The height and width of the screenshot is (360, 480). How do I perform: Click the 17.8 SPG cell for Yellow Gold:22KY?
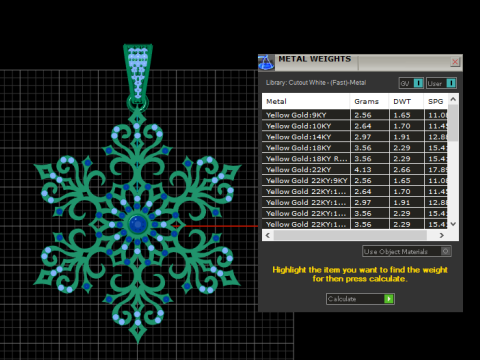[x=436, y=170]
